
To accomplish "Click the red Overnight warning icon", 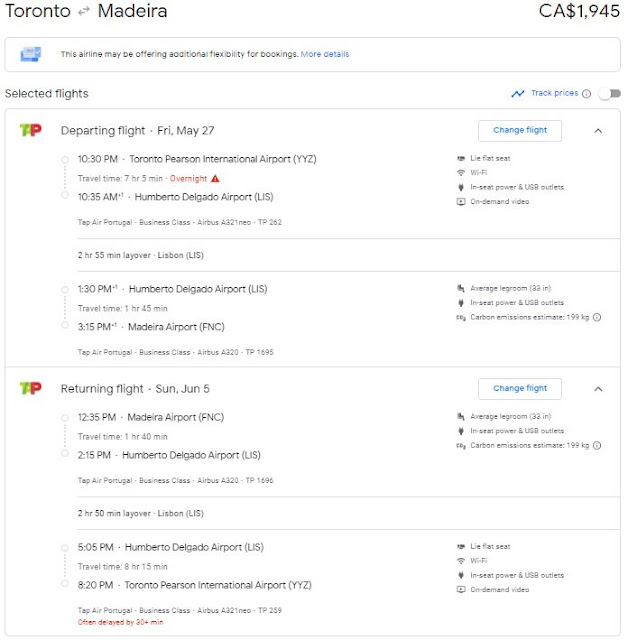I will (215, 178).
